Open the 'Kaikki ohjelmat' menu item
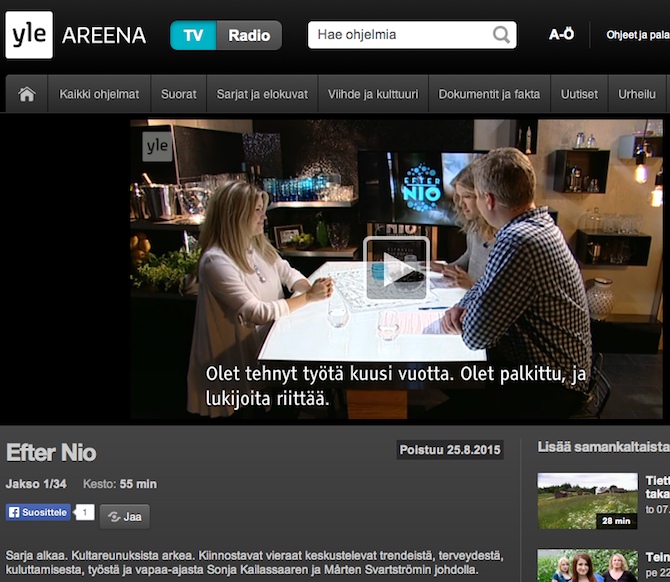 99,94
